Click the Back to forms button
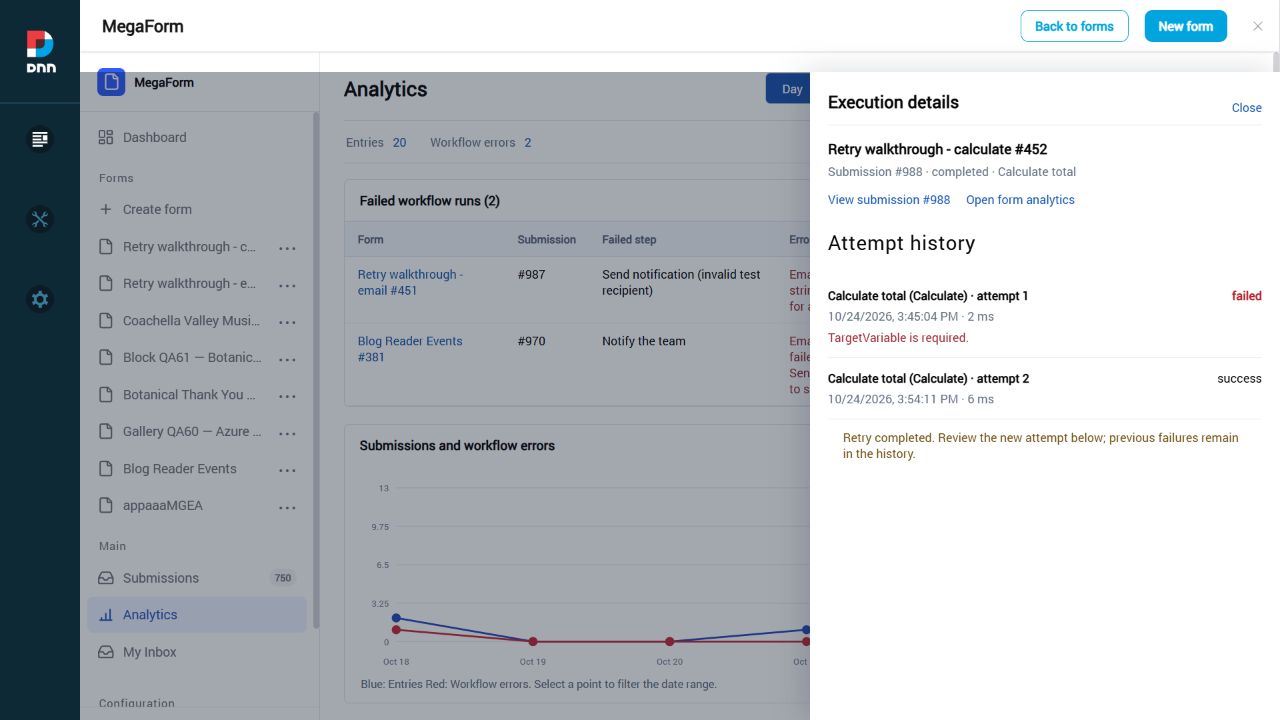The width and height of the screenshot is (1280, 720). click(1074, 26)
